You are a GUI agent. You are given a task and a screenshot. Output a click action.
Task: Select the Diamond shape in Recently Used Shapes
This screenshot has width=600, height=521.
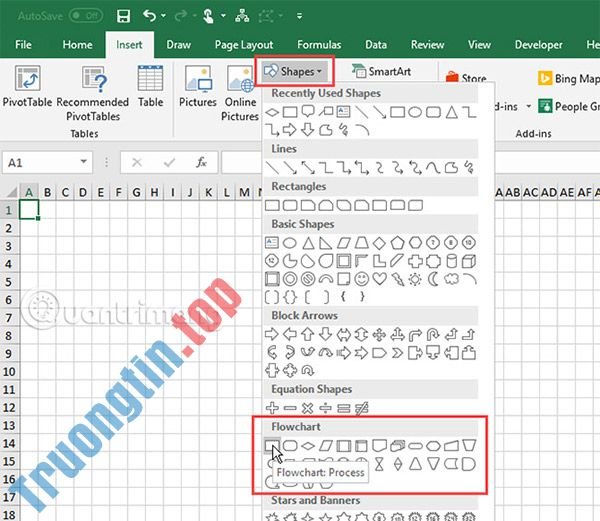point(272,112)
